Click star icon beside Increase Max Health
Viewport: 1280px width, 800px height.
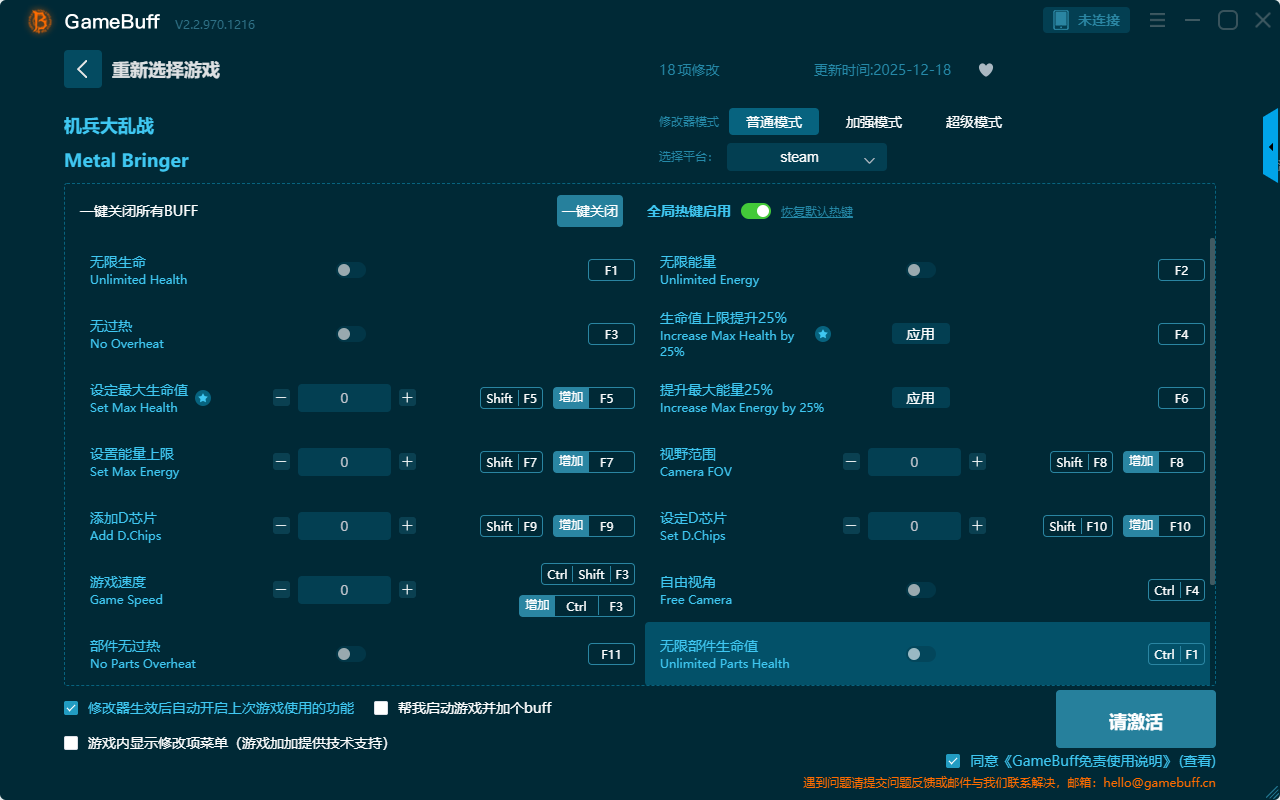tap(822, 334)
